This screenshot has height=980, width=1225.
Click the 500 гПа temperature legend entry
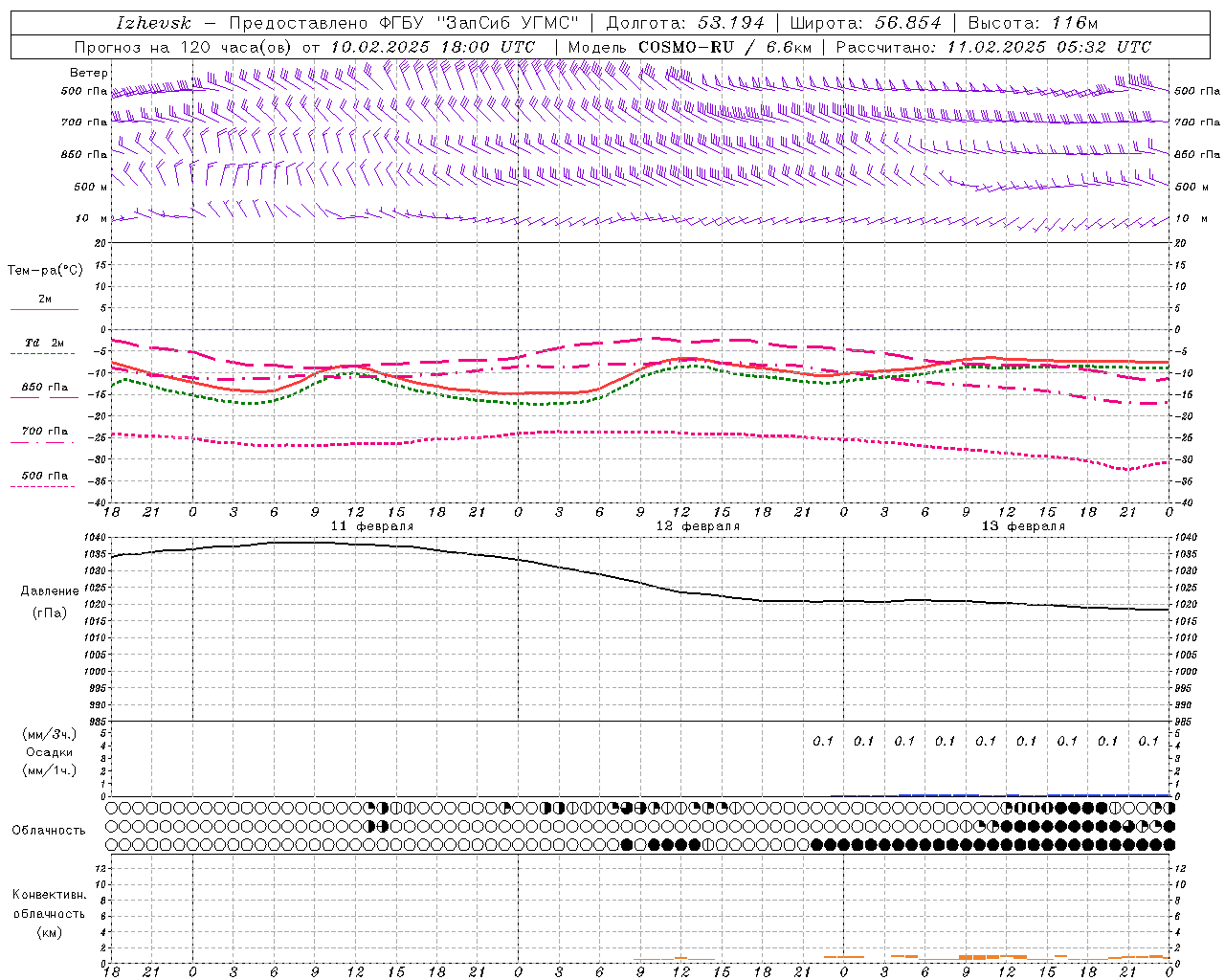[x=45, y=476]
